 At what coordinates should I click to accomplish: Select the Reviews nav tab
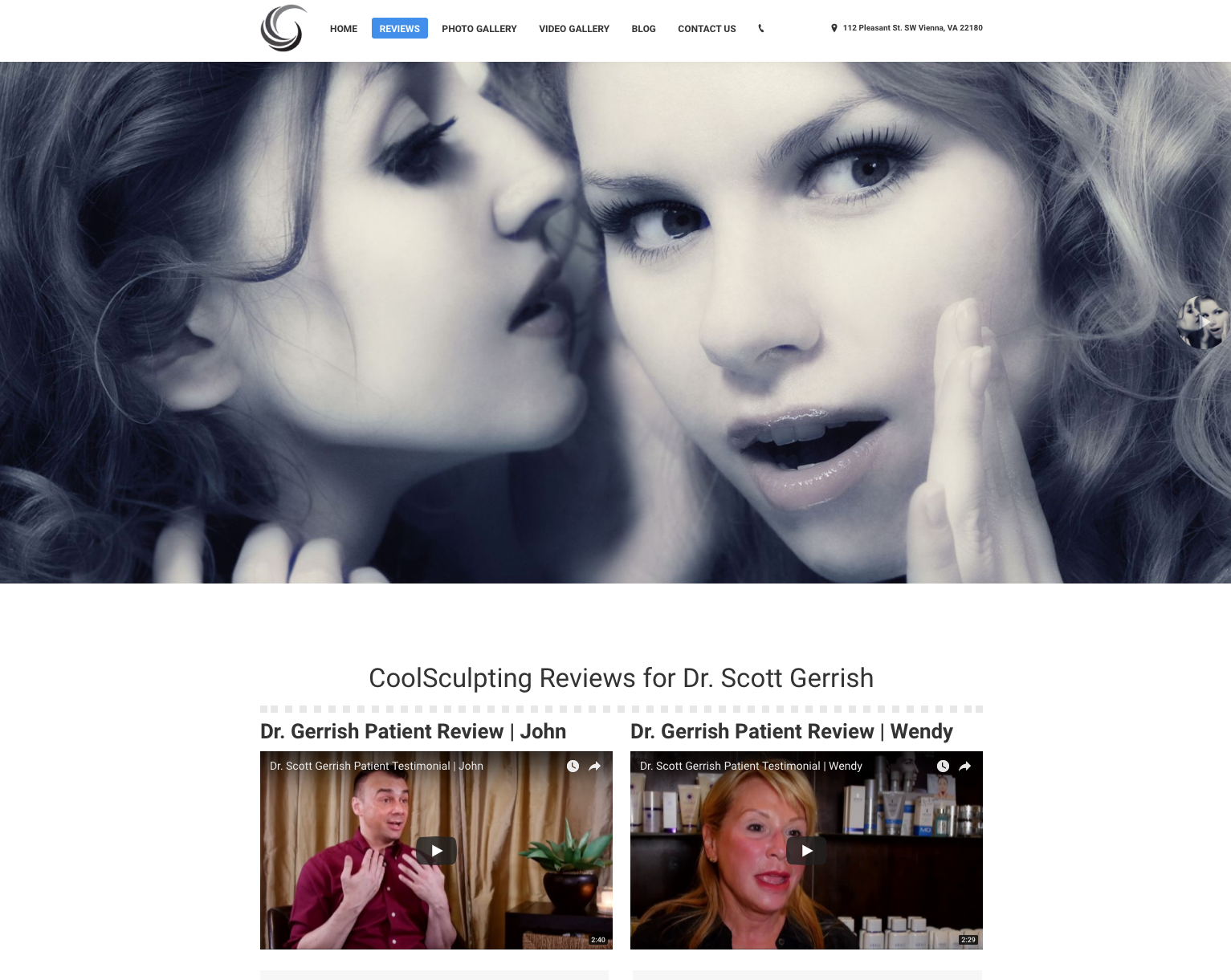pyautogui.click(x=400, y=29)
